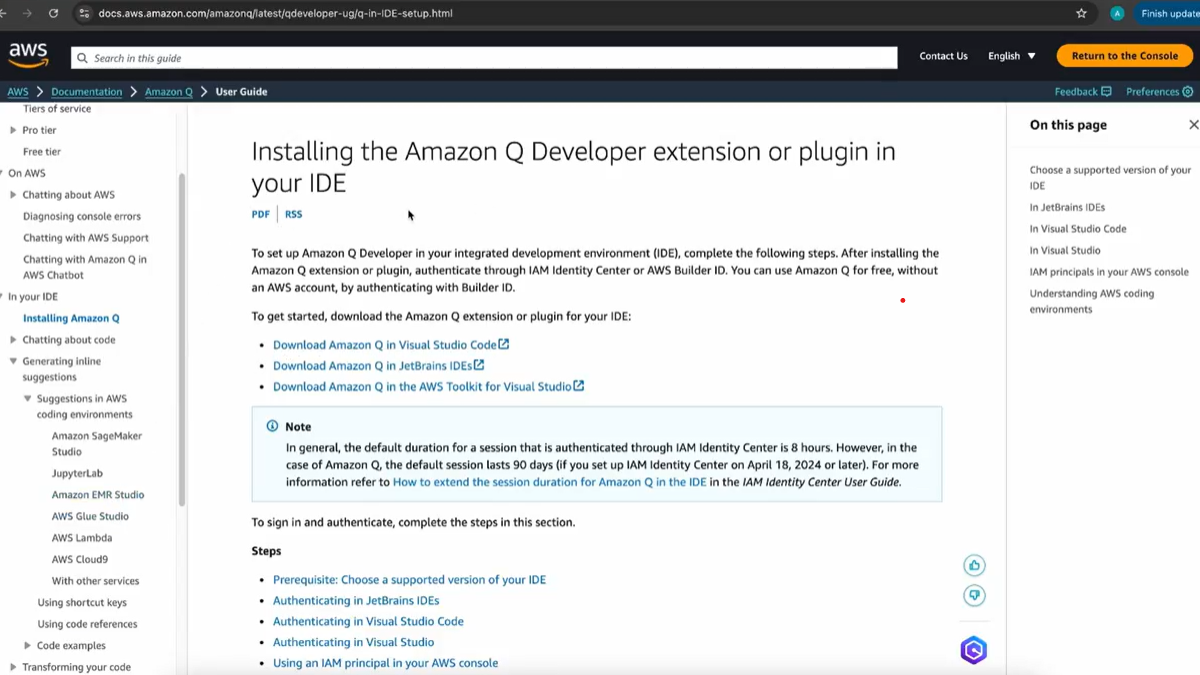Bookmark this page with the star icon
The height and width of the screenshot is (675, 1200).
(x=1081, y=14)
